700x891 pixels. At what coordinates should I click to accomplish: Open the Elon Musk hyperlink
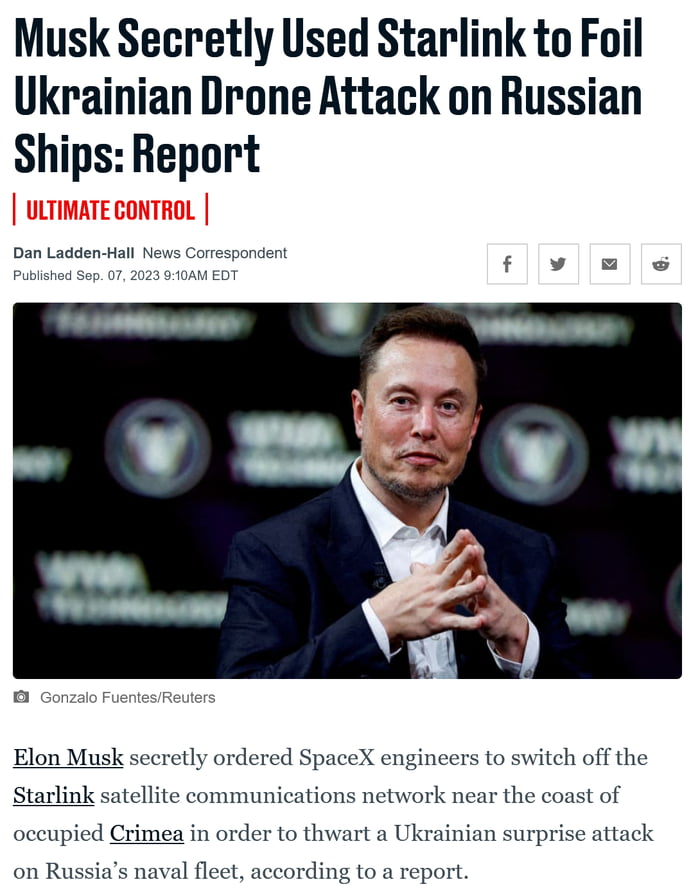point(68,757)
